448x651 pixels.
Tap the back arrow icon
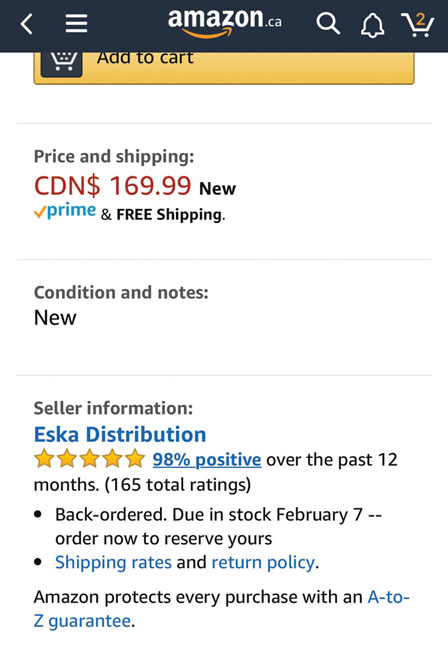coord(27,24)
